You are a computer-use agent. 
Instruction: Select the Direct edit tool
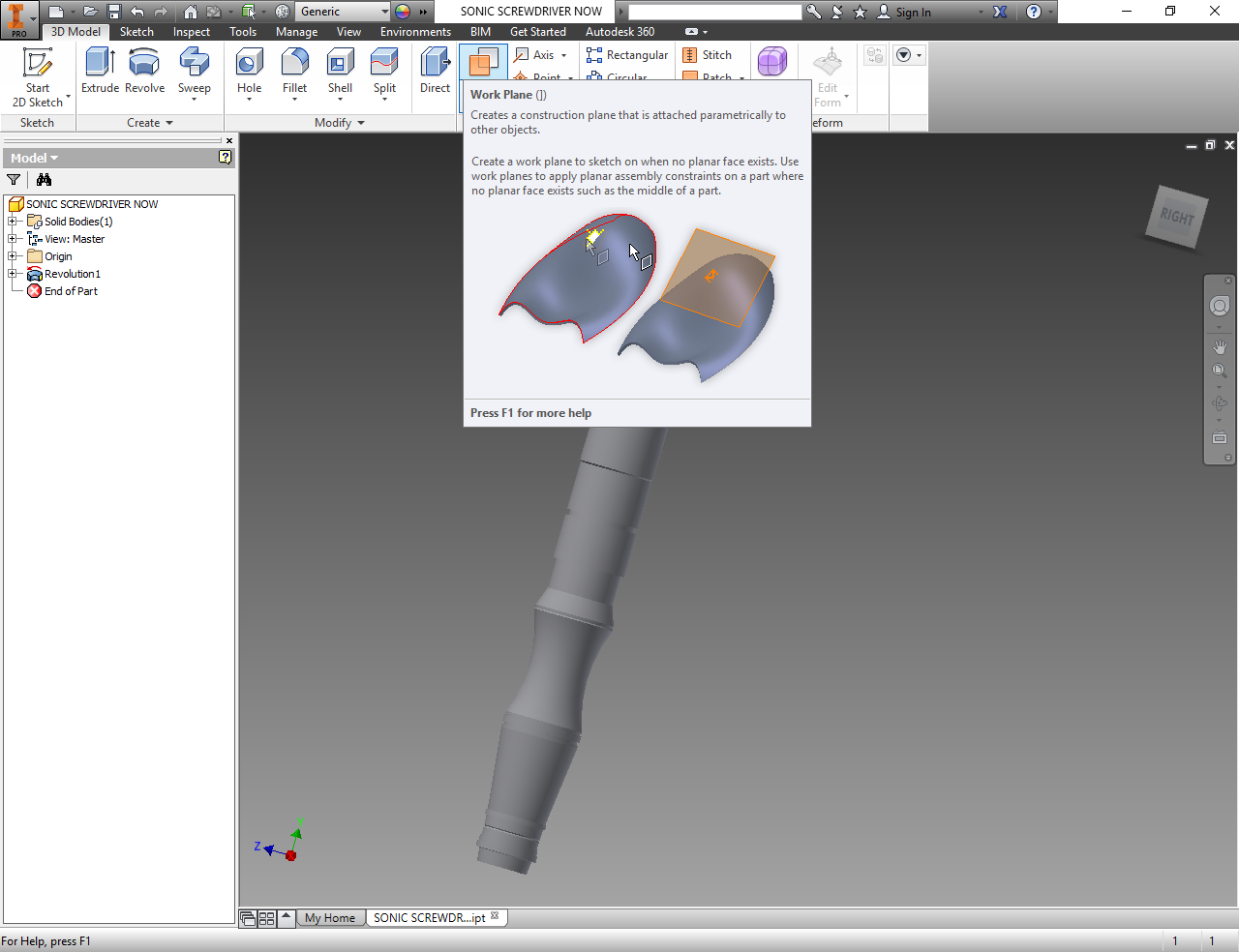436,72
